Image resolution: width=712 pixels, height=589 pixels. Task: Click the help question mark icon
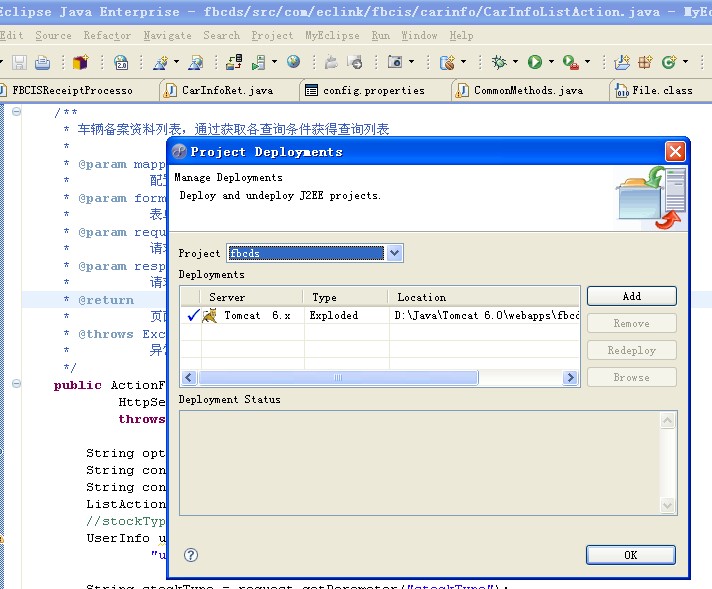(191, 554)
